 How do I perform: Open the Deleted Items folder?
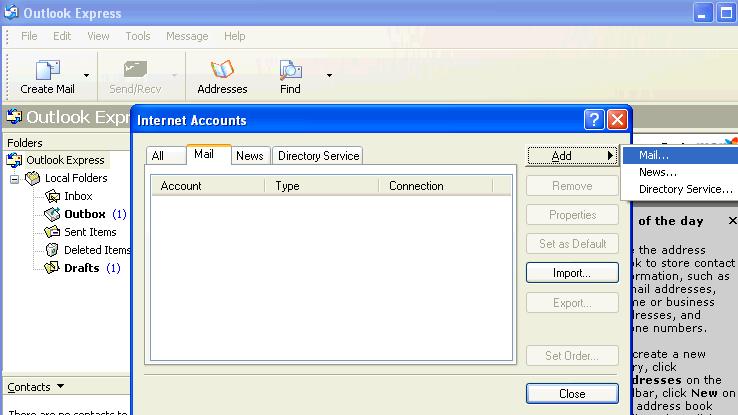click(x=97, y=250)
